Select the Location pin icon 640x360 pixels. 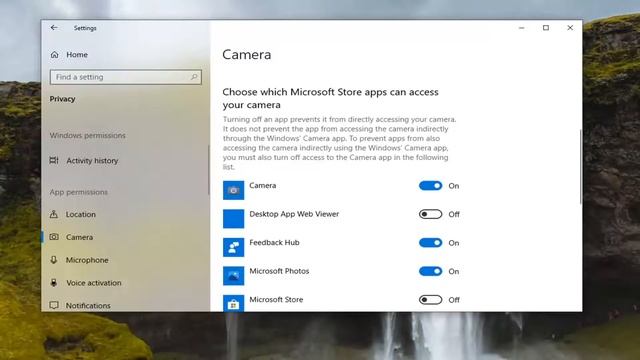53,214
